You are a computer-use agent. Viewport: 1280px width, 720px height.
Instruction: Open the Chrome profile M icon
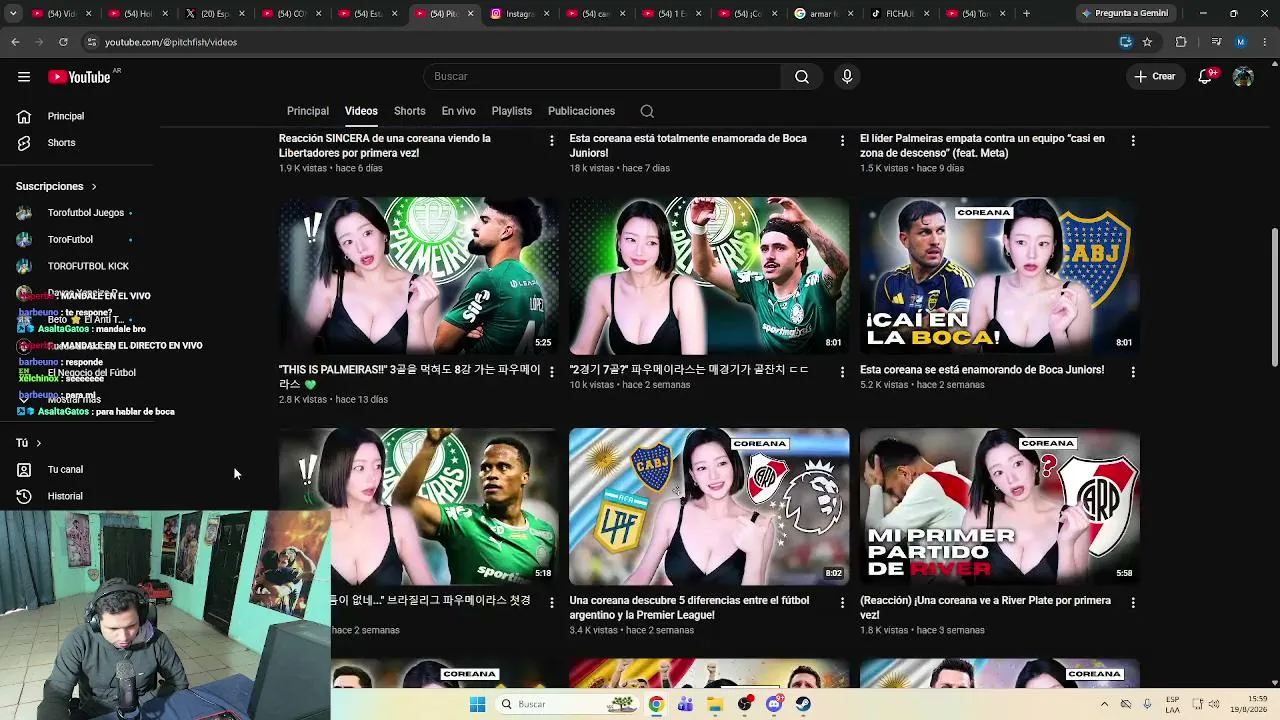click(1240, 42)
